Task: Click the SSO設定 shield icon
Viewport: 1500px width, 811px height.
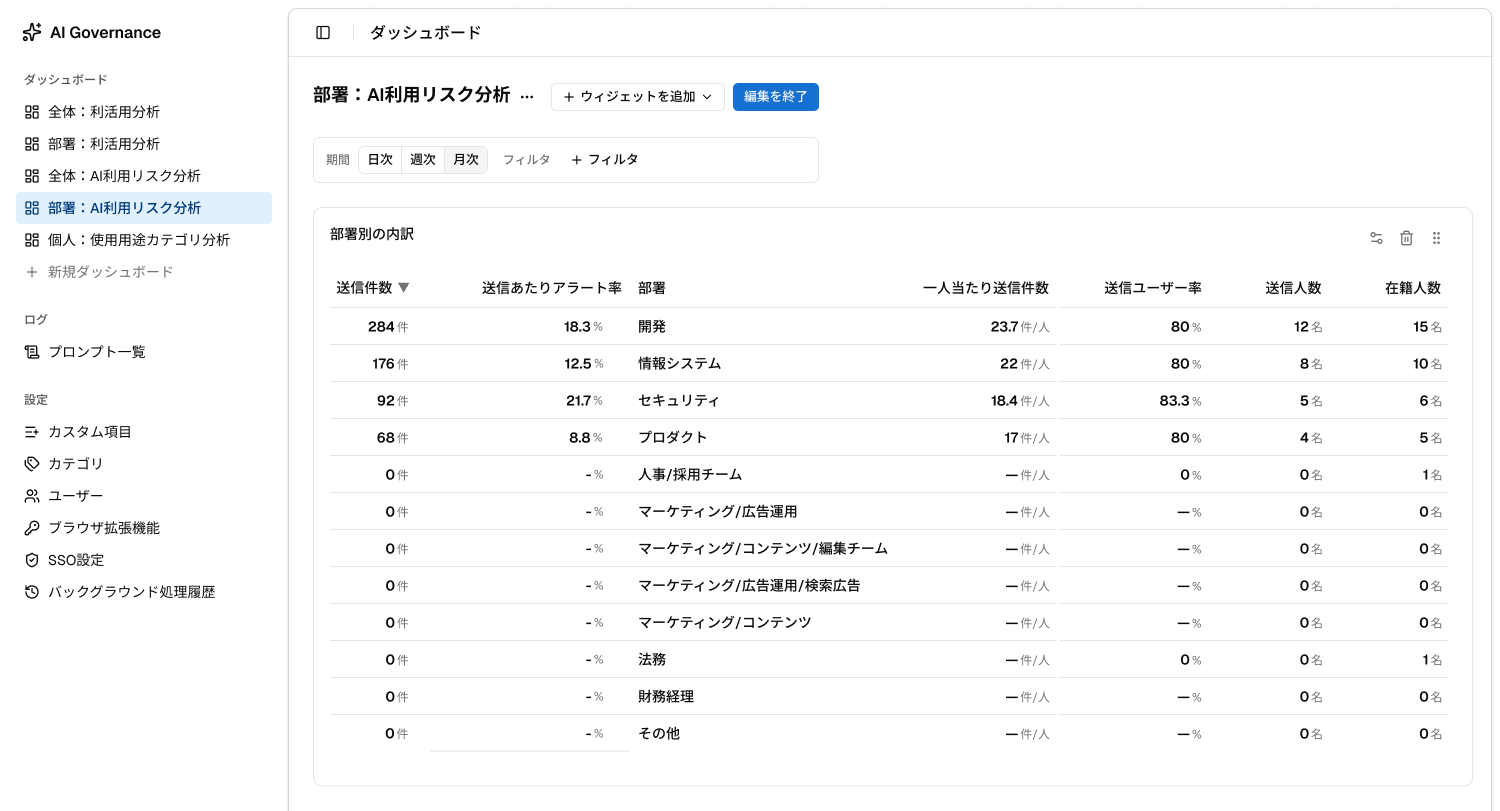Action: [32, 560]
